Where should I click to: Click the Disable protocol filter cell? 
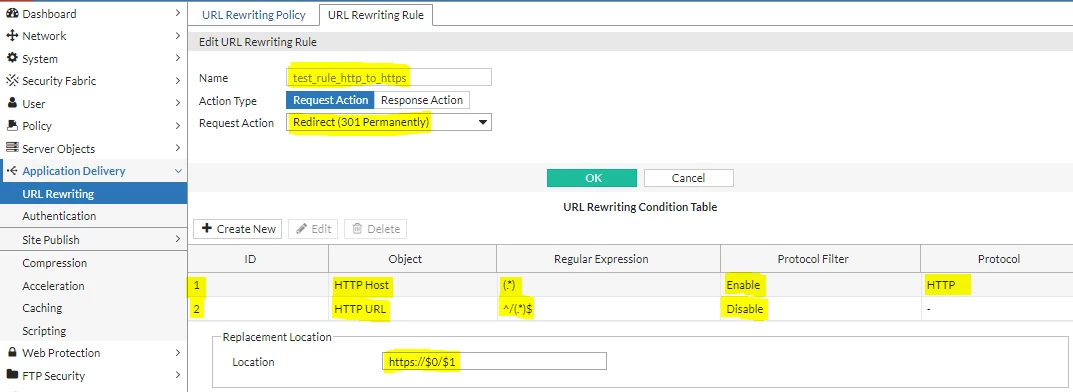(820, 309)
